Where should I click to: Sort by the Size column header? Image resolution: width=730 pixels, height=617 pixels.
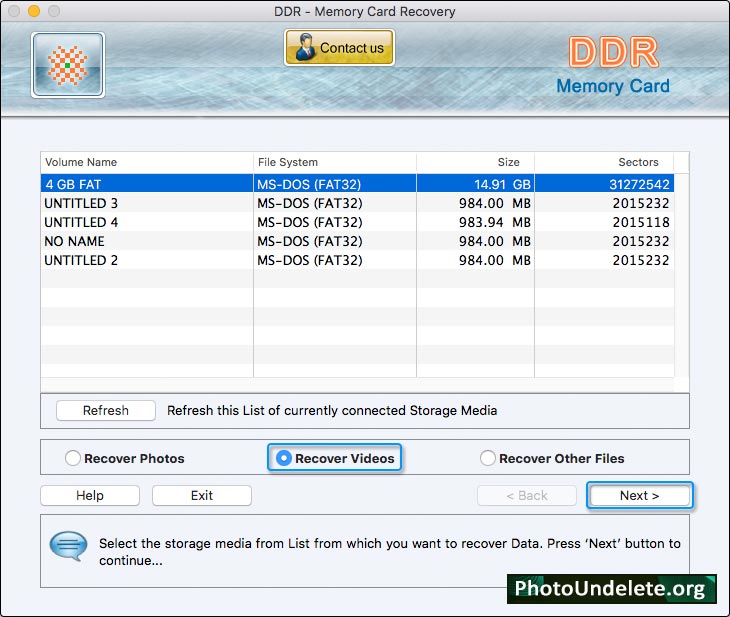[x=475, y=162]
